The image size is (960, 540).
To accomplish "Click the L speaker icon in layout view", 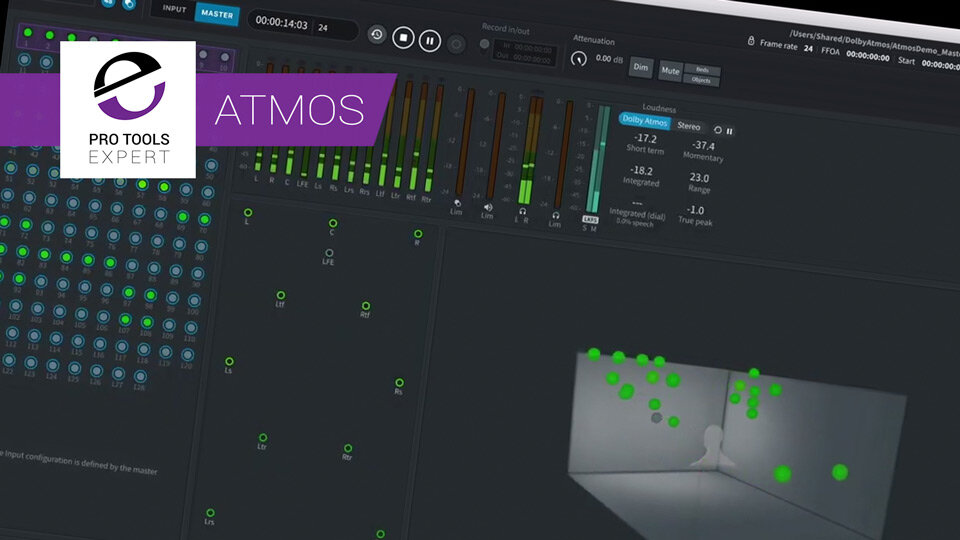I will click(x=248, y=212).
